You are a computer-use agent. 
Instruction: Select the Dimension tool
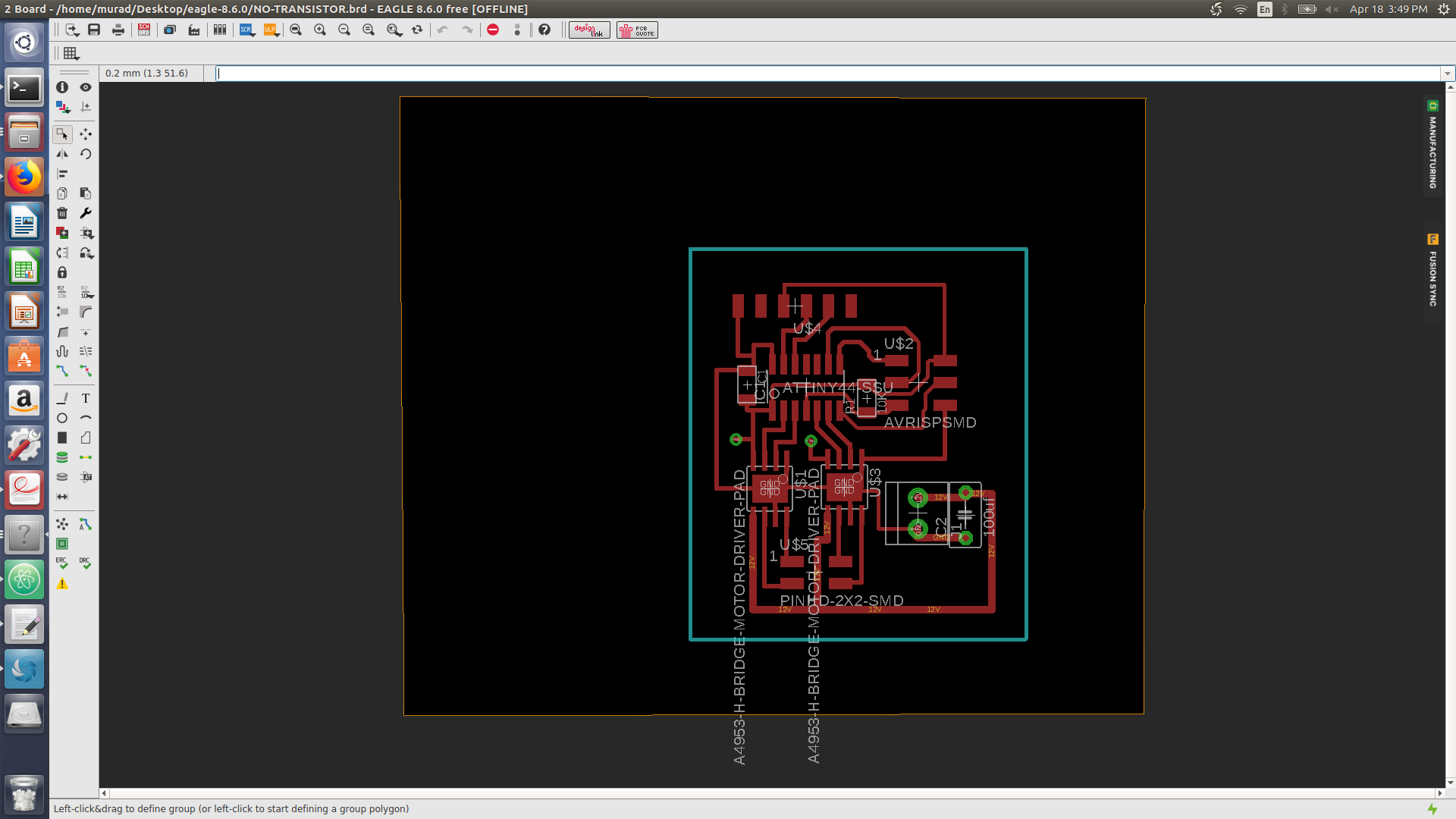[62, 497]
